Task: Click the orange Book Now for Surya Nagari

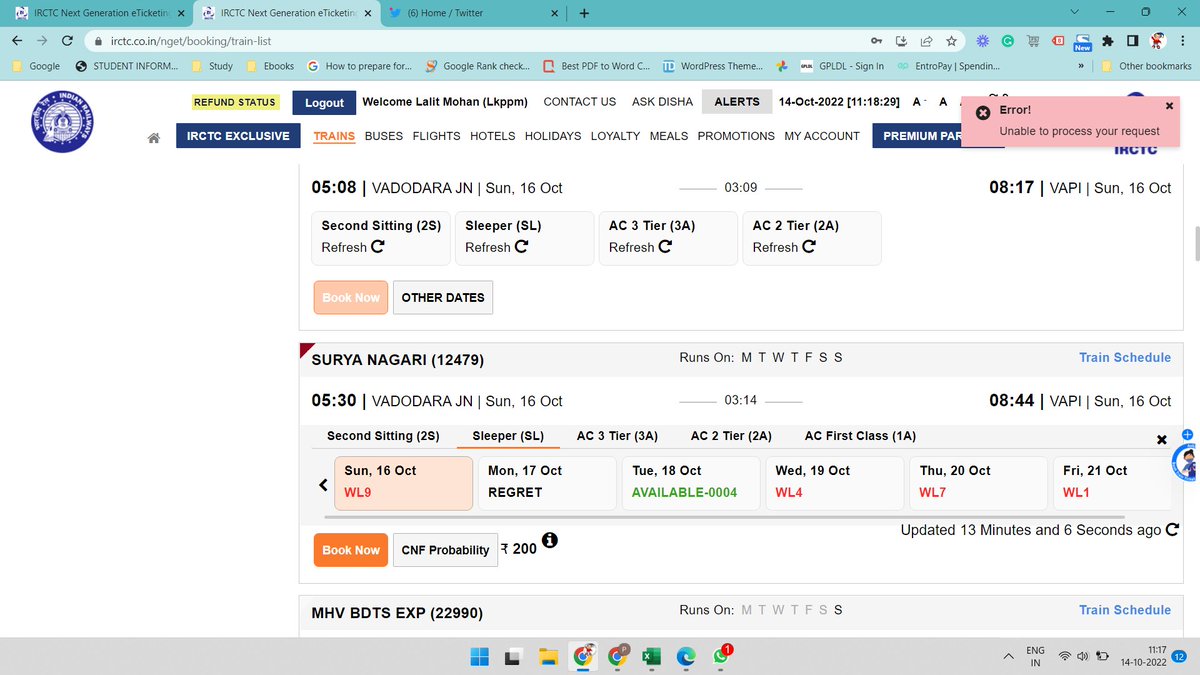Action: pos(351,550)
